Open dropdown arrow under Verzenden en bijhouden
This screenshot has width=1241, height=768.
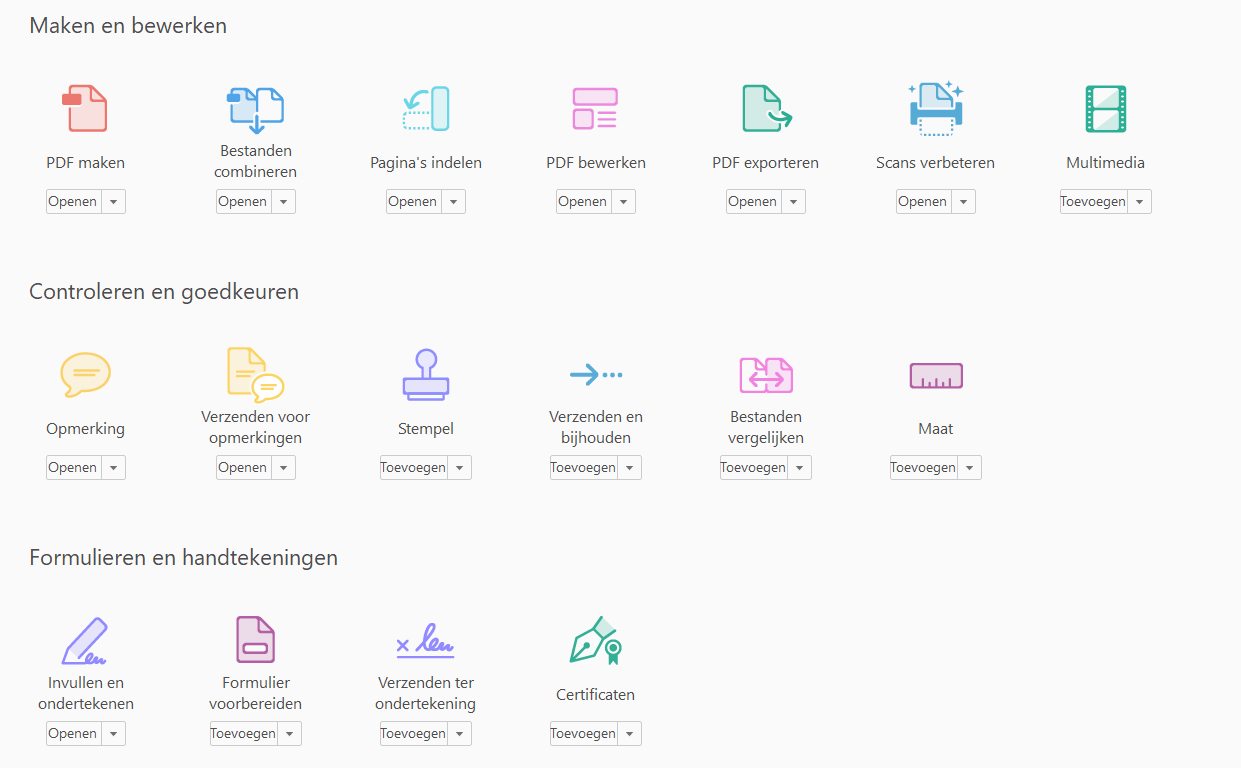[x=629, y=468]
